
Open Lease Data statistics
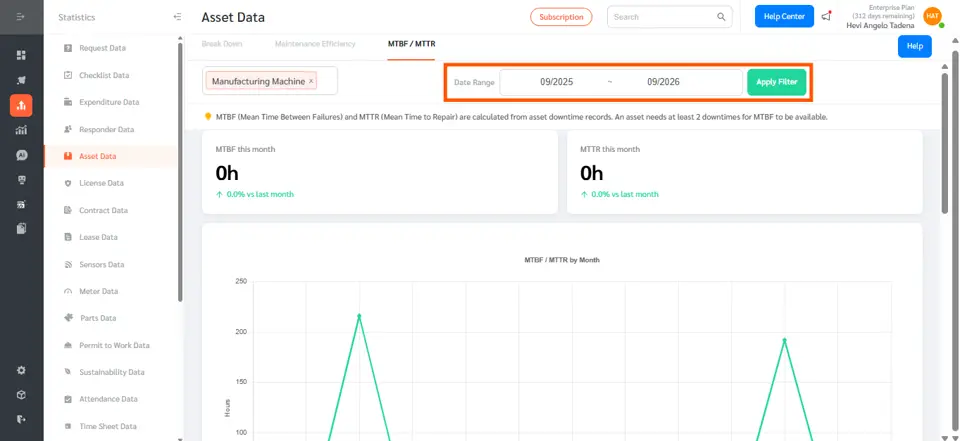click(98, 237)
